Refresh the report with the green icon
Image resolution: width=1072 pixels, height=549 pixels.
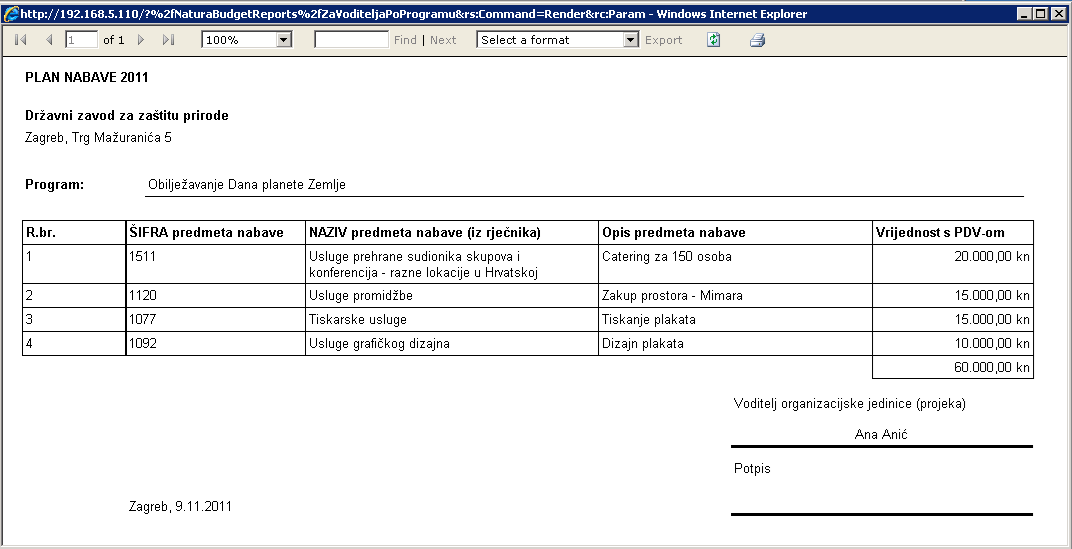713,40
